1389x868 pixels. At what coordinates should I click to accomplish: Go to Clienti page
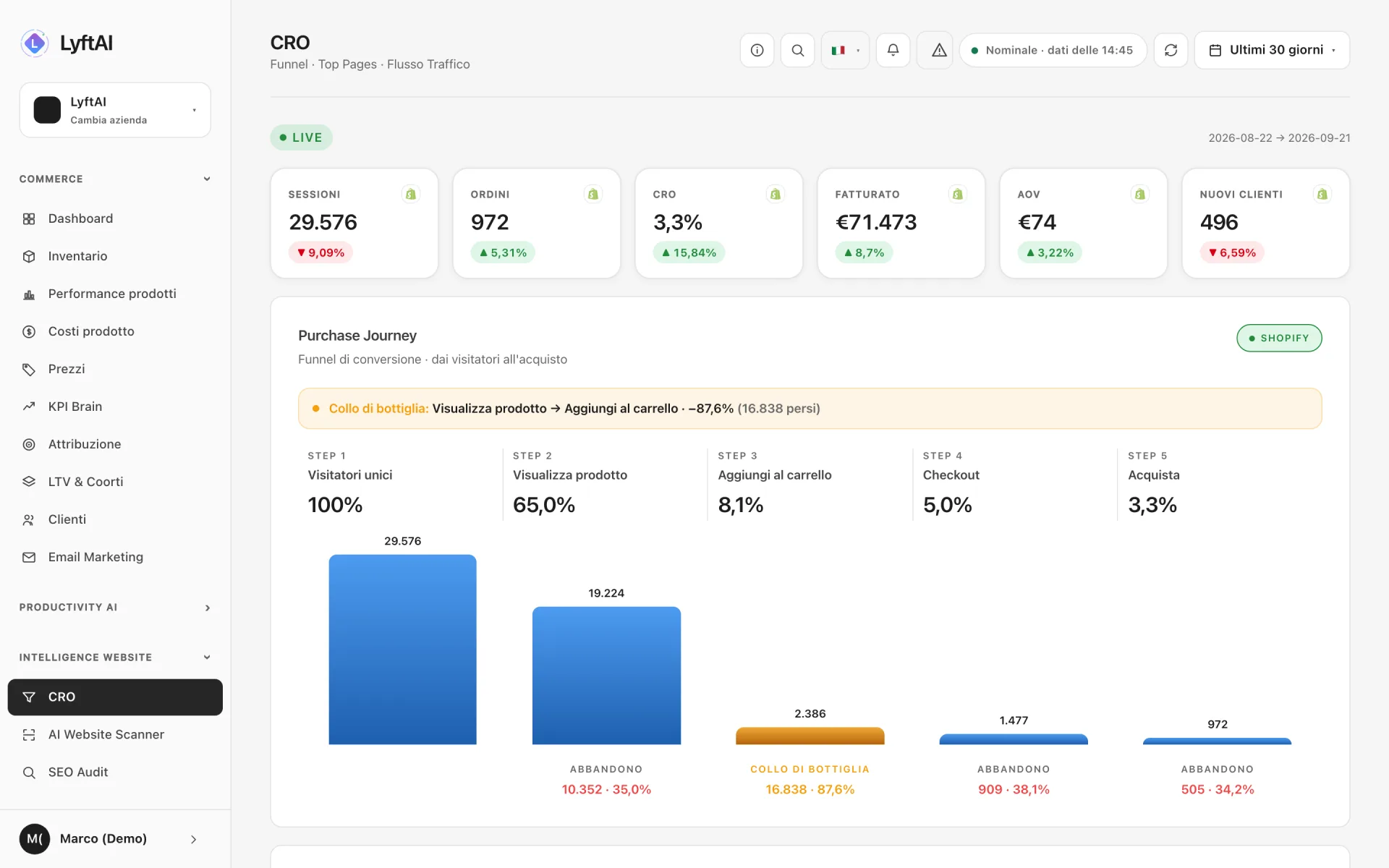[x=115, y=519]
